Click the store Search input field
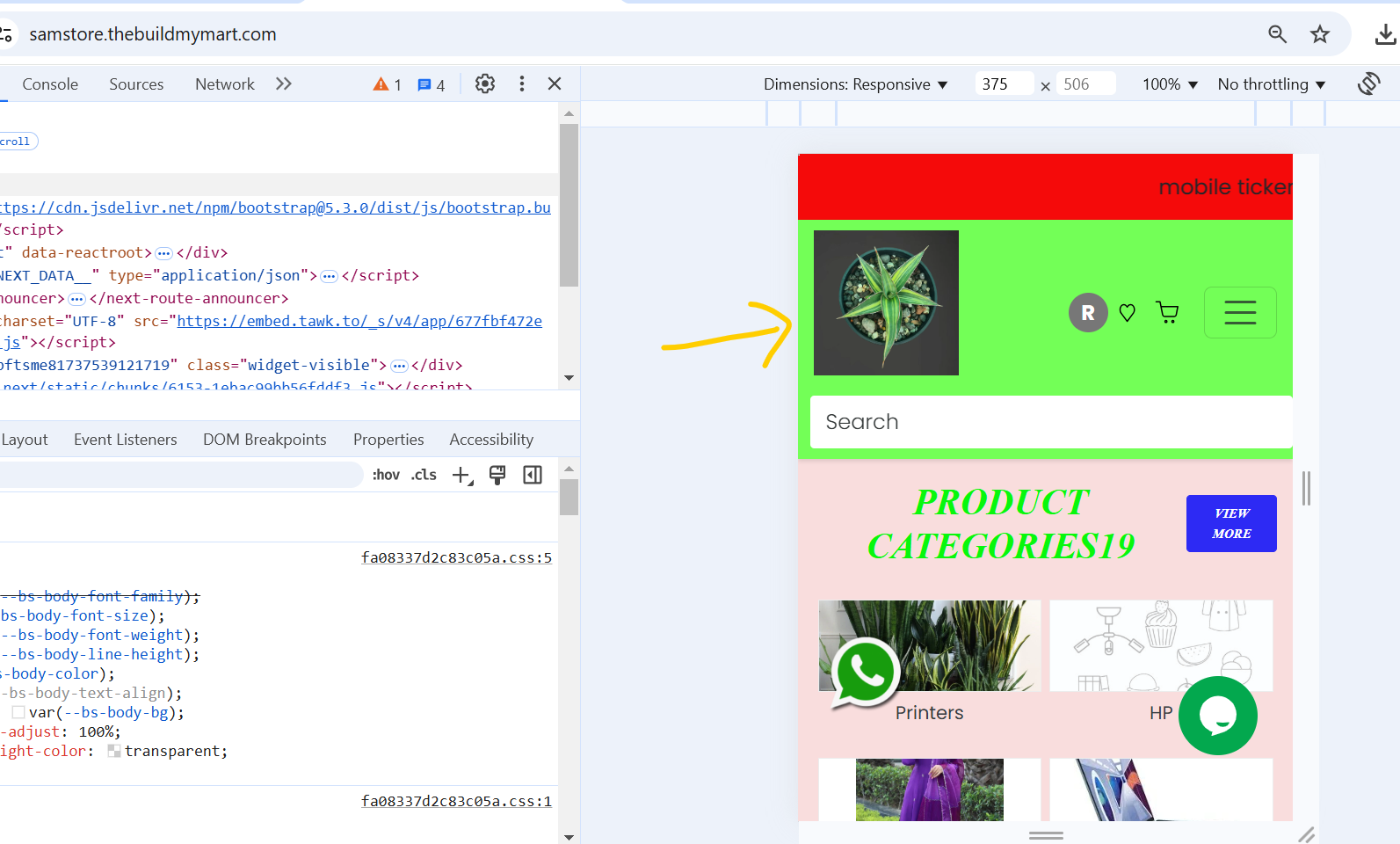Screen dimensions: 1400x844 point(1051,422)
